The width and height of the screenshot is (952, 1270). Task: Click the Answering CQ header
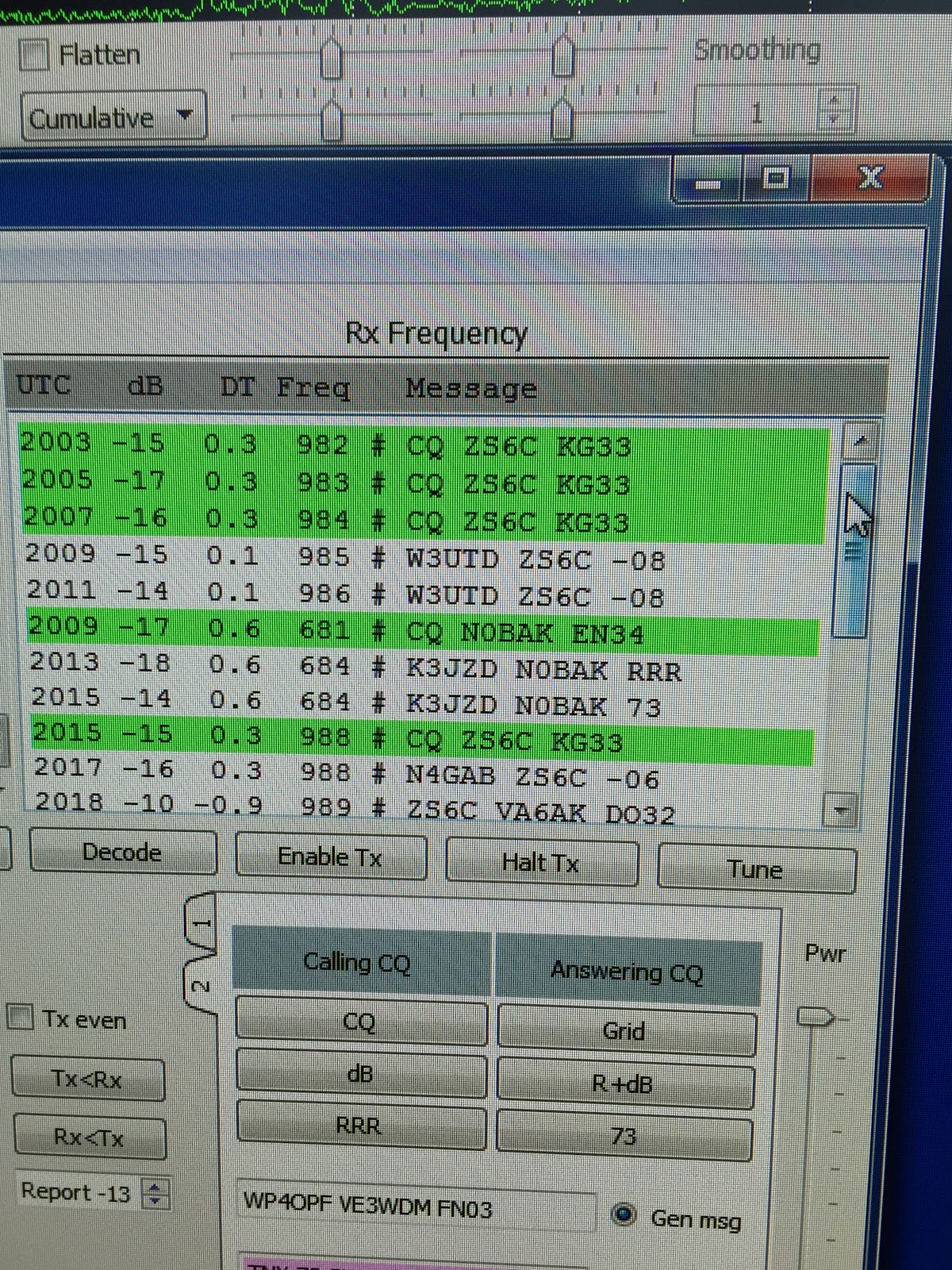tap(627, 972)
